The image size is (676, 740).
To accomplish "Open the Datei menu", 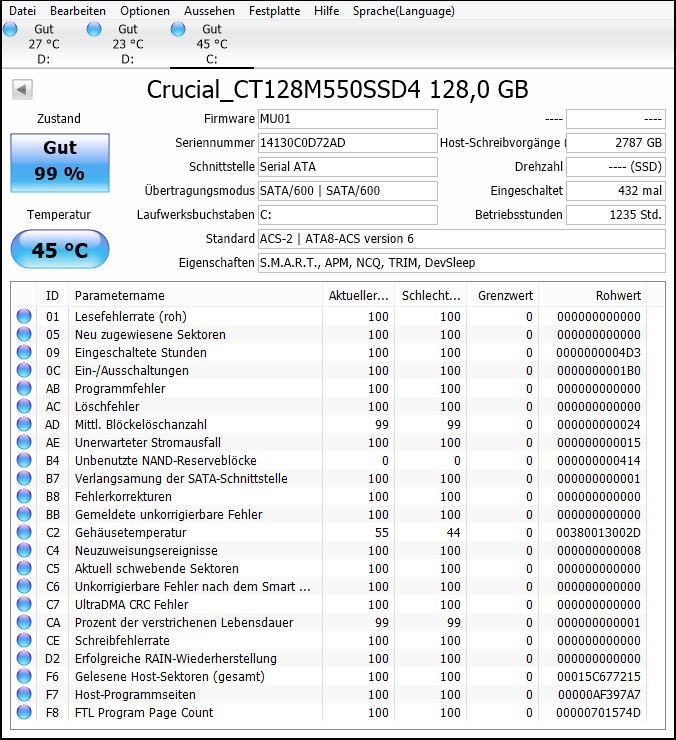I will click(x=22, y=10).
